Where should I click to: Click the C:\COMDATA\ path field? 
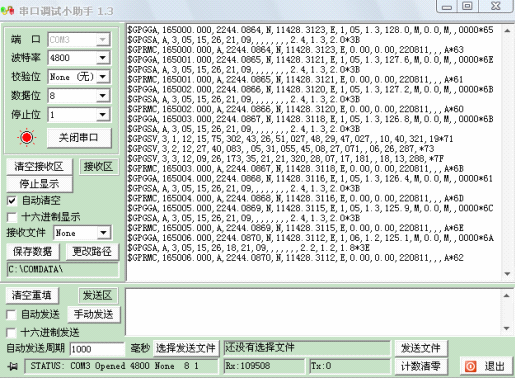[63, 269]
